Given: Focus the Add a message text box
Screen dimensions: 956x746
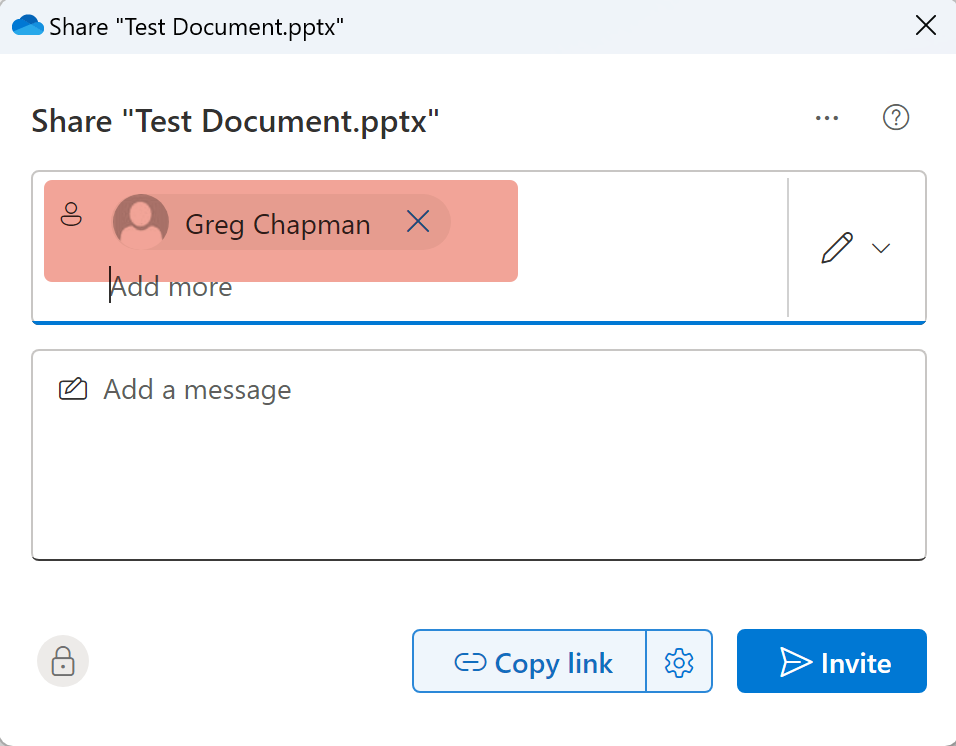Looking at the screenshot, I should pos(478,460).
